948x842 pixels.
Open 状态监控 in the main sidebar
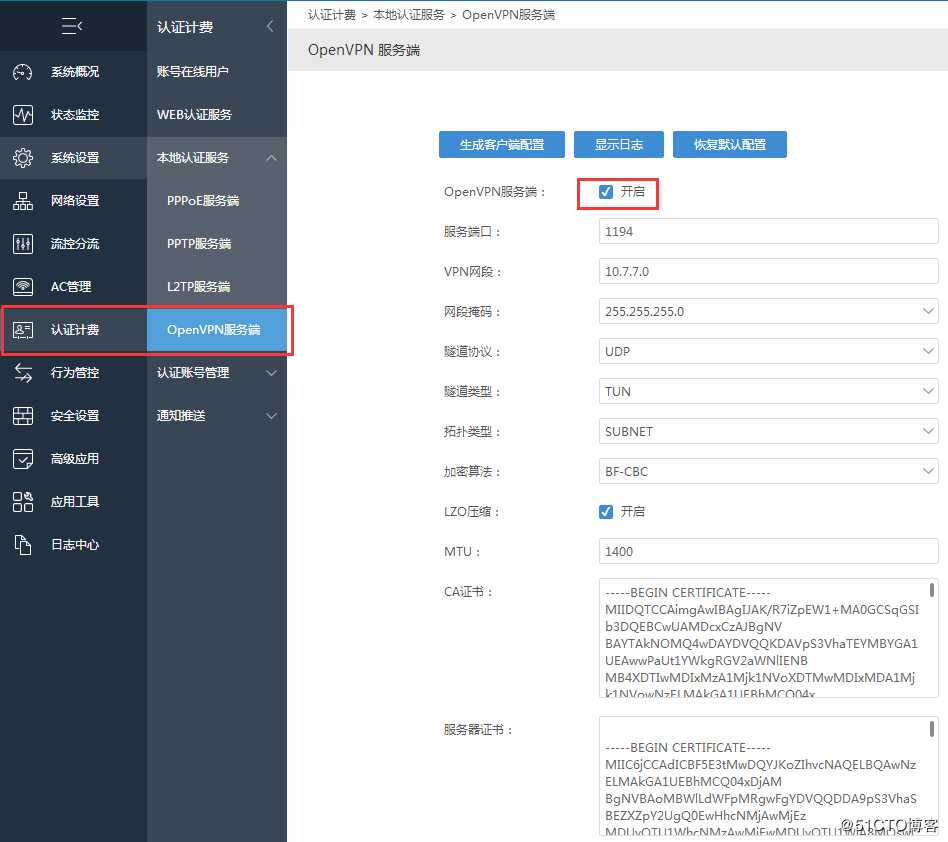pyautogui.click(x=73, y=115)
